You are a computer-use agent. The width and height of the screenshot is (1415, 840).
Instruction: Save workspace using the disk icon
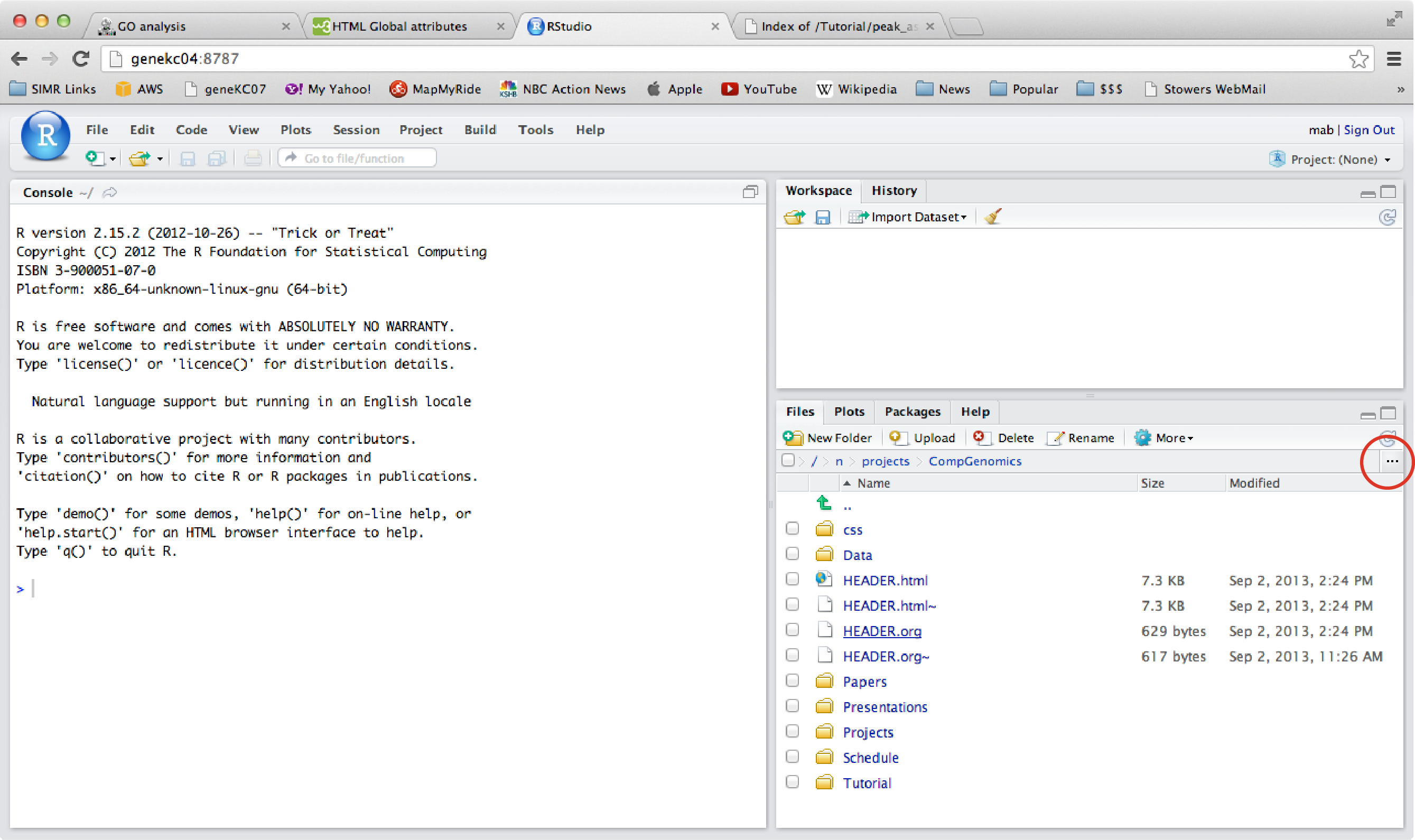pos(822,217)
